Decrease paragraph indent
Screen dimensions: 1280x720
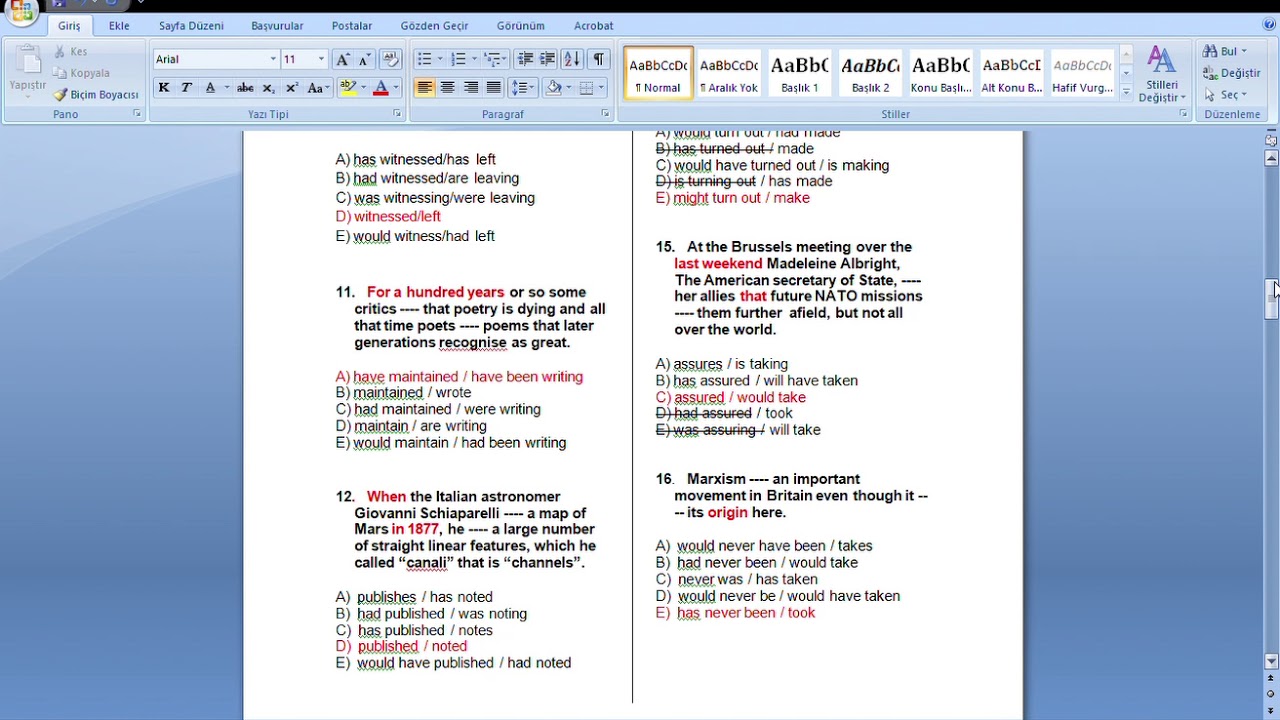point(525,59)
